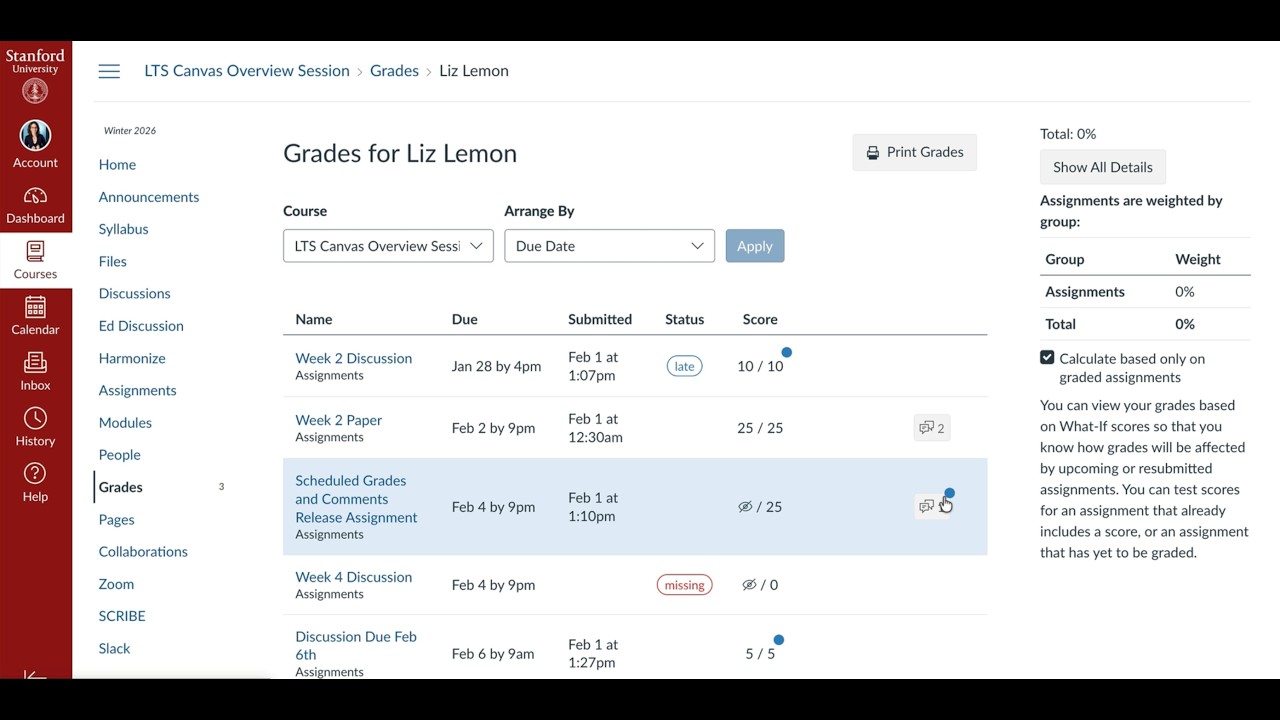Click the Apply button
The image size is (1280, 720).
[755, 246]
